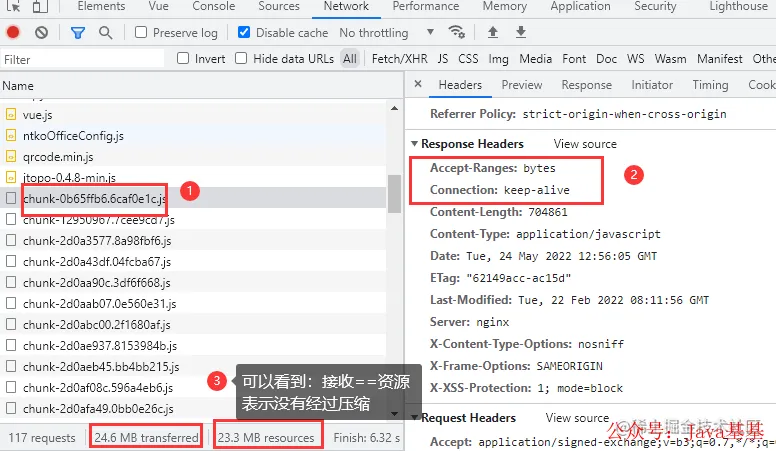
Task: Tick the Hide data URLs checkbox
Action: [x=241, y=58]
